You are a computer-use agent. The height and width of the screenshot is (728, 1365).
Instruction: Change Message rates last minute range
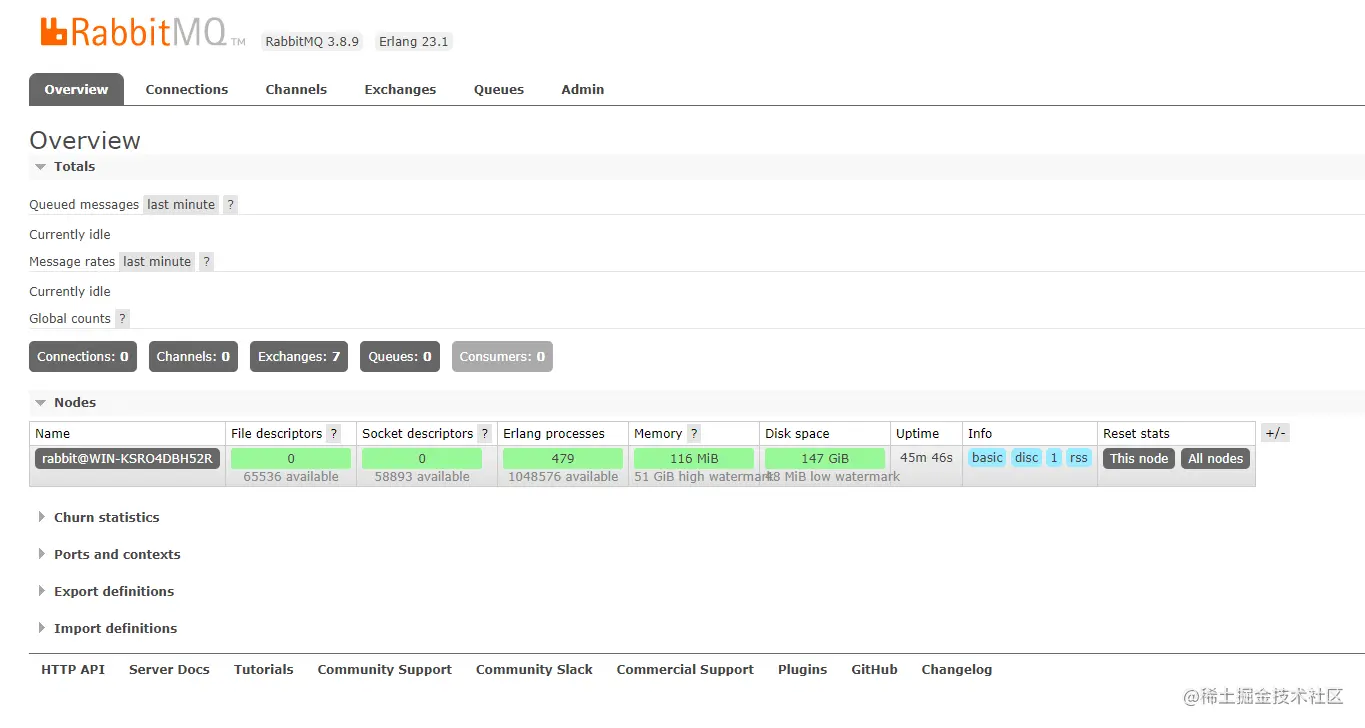click(157, 261)
